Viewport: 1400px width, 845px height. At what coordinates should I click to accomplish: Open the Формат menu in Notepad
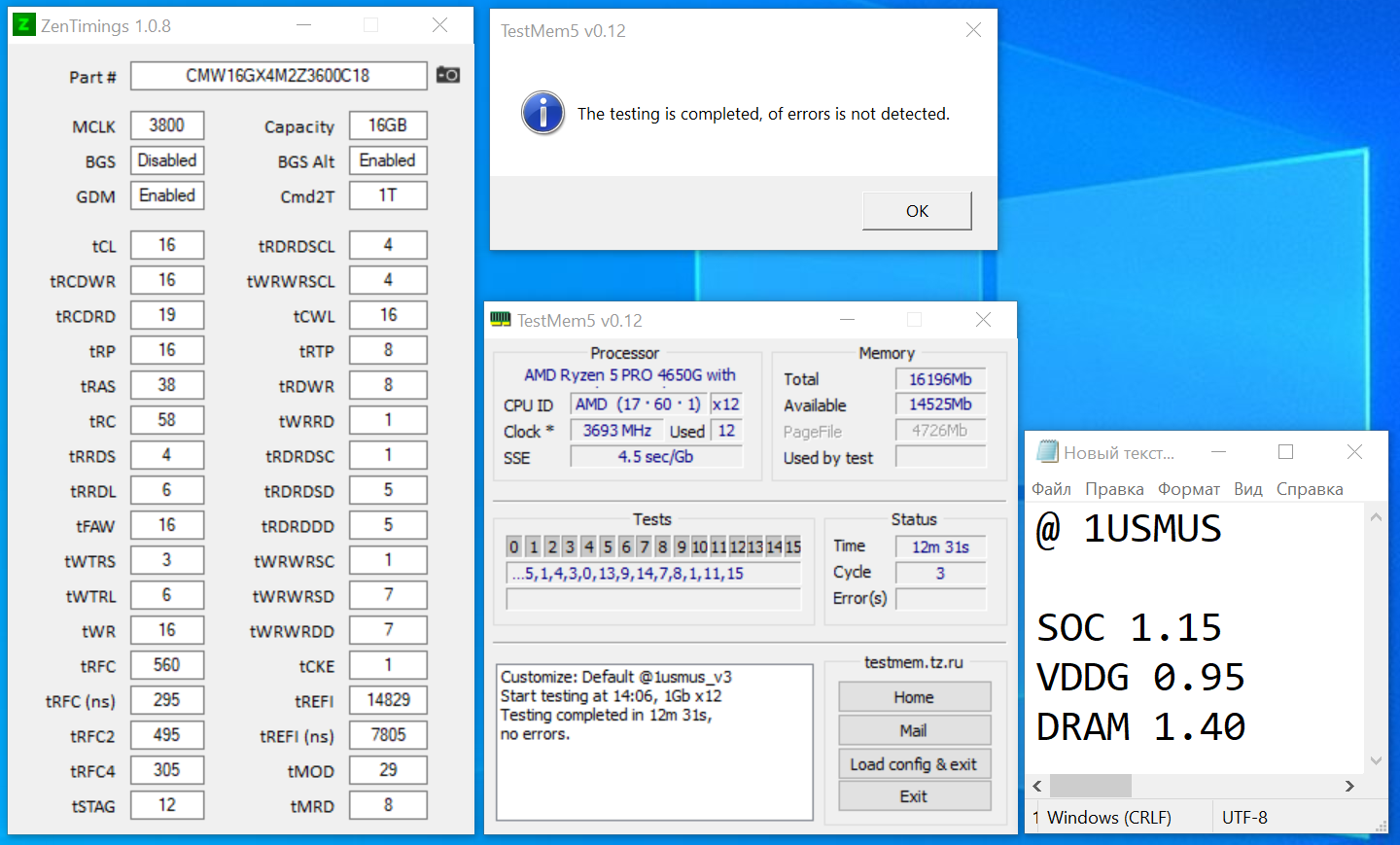point(1188,489)
